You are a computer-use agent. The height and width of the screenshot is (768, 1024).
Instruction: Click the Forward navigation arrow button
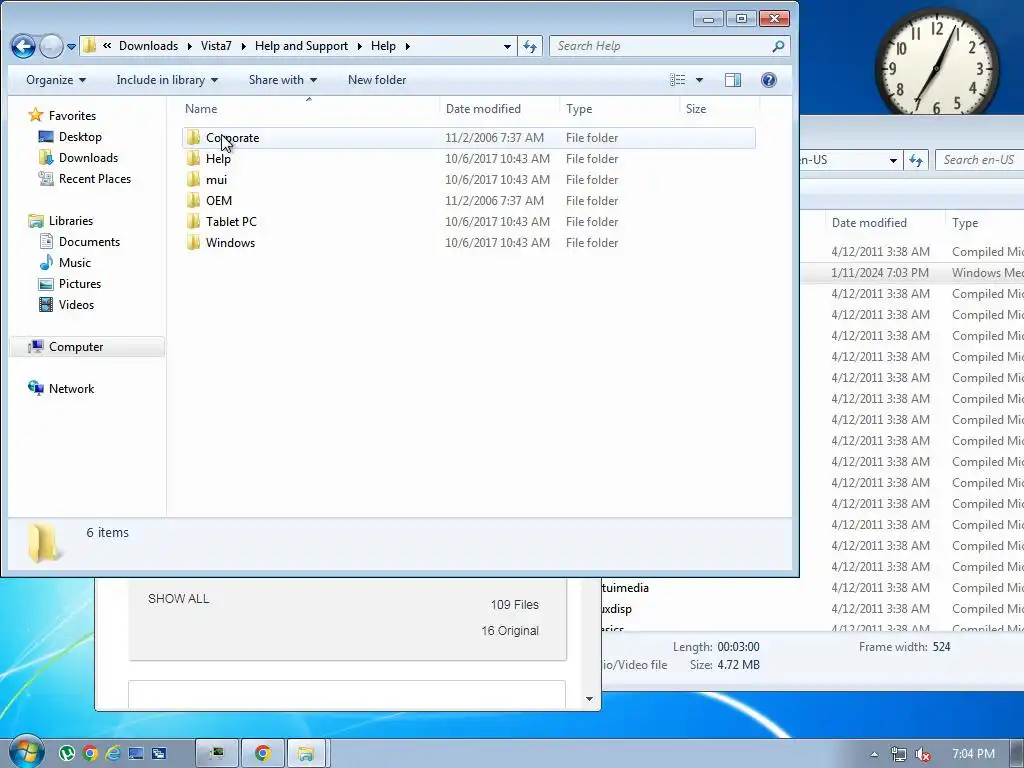(51, 46)
